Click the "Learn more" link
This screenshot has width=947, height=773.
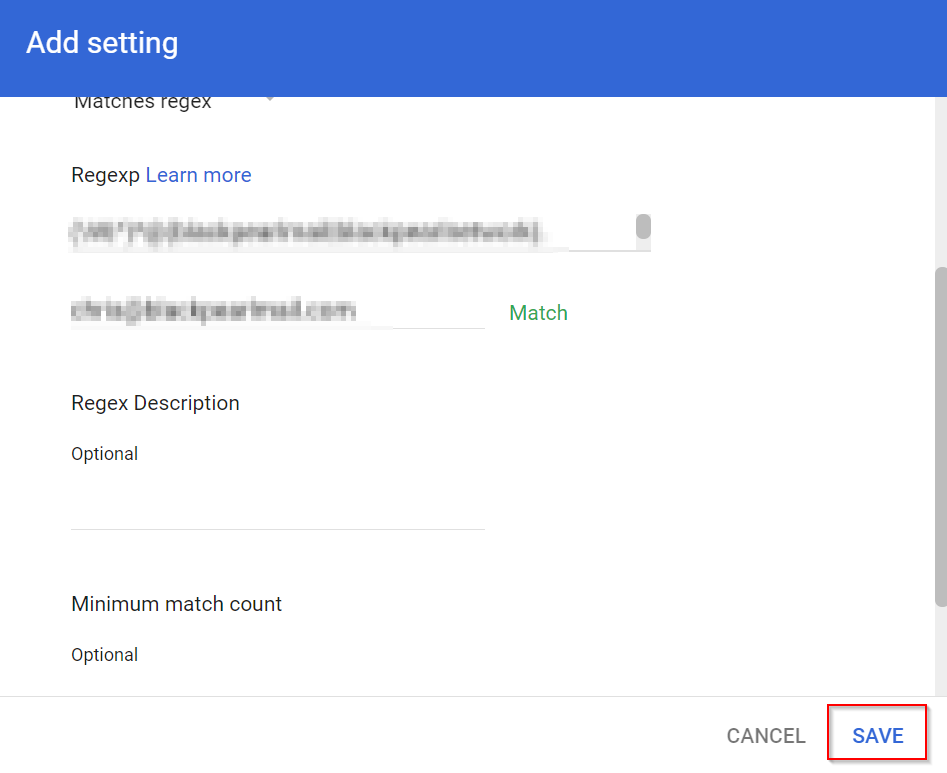tap(198, 175)
